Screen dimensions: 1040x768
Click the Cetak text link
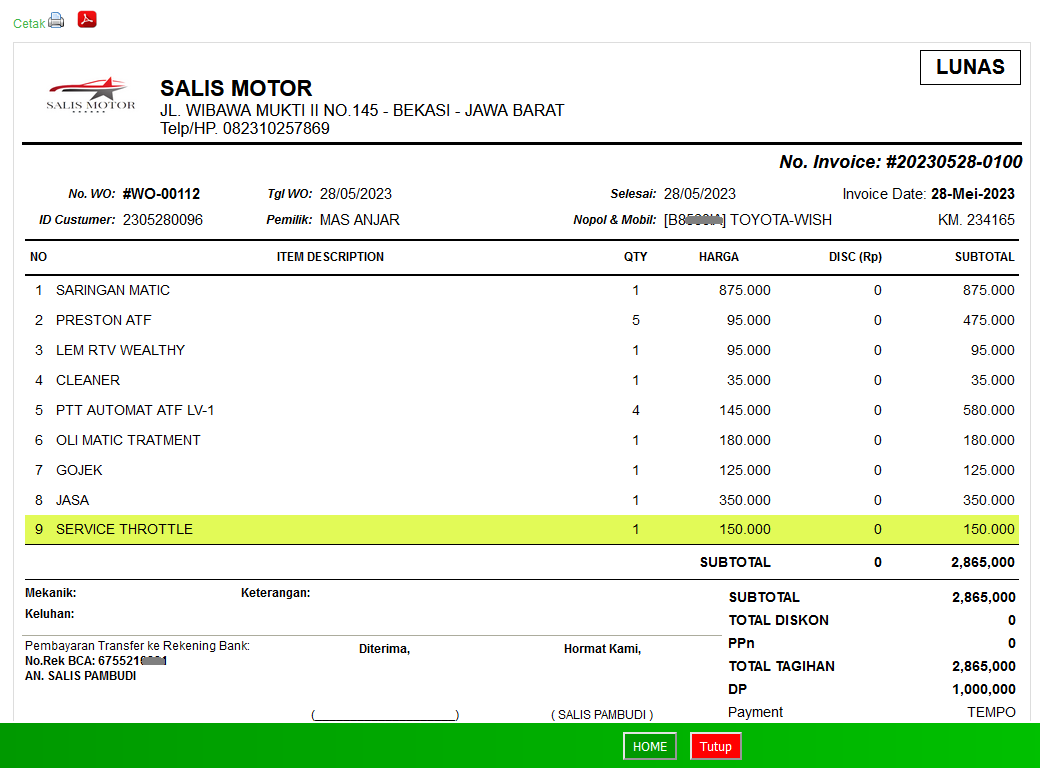pos(28,23)
